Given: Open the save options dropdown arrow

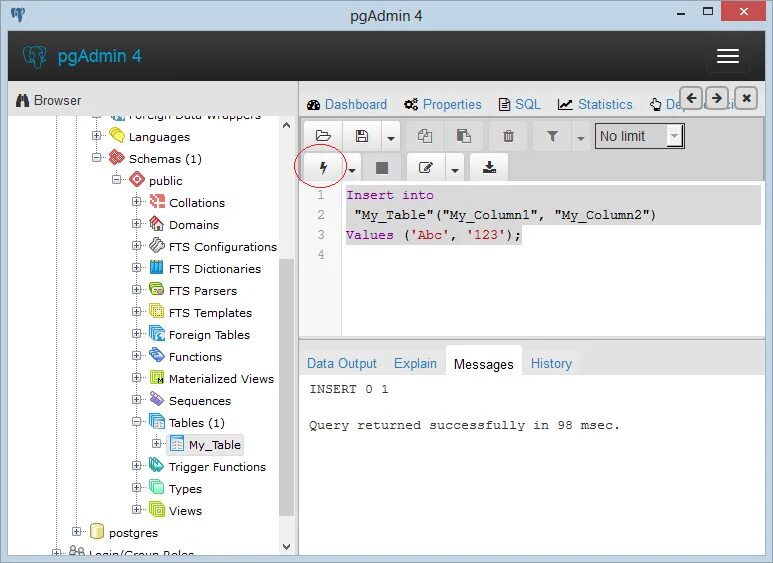Looking at the screenshot, I should (x=391, y=138).
